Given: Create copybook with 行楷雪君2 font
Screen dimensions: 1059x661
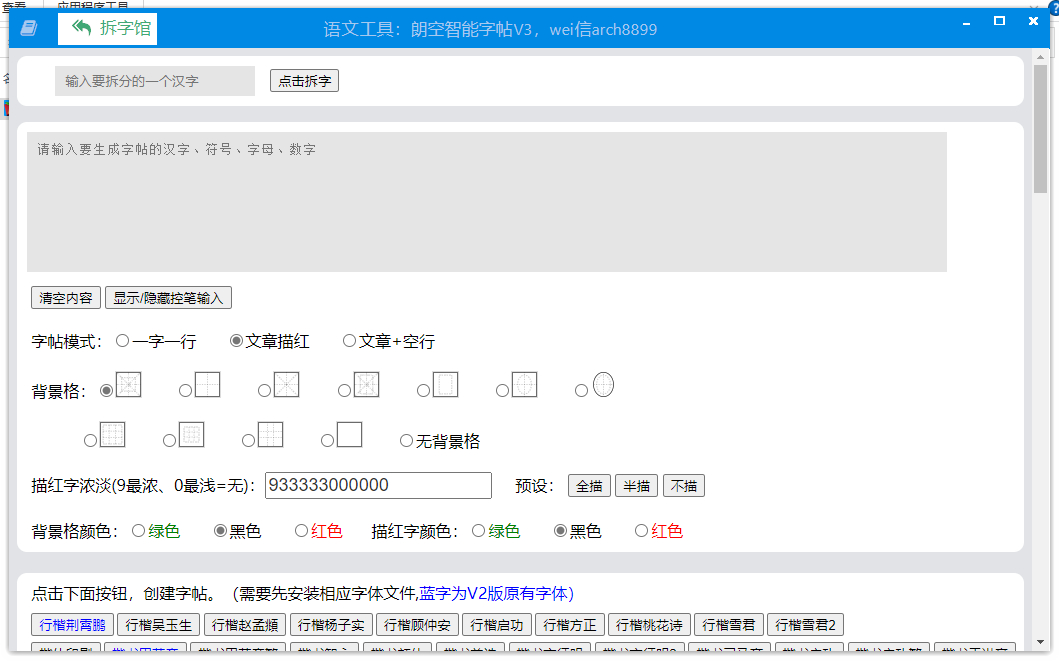Looking at the screenshot, I should click(x=806, y=625).
